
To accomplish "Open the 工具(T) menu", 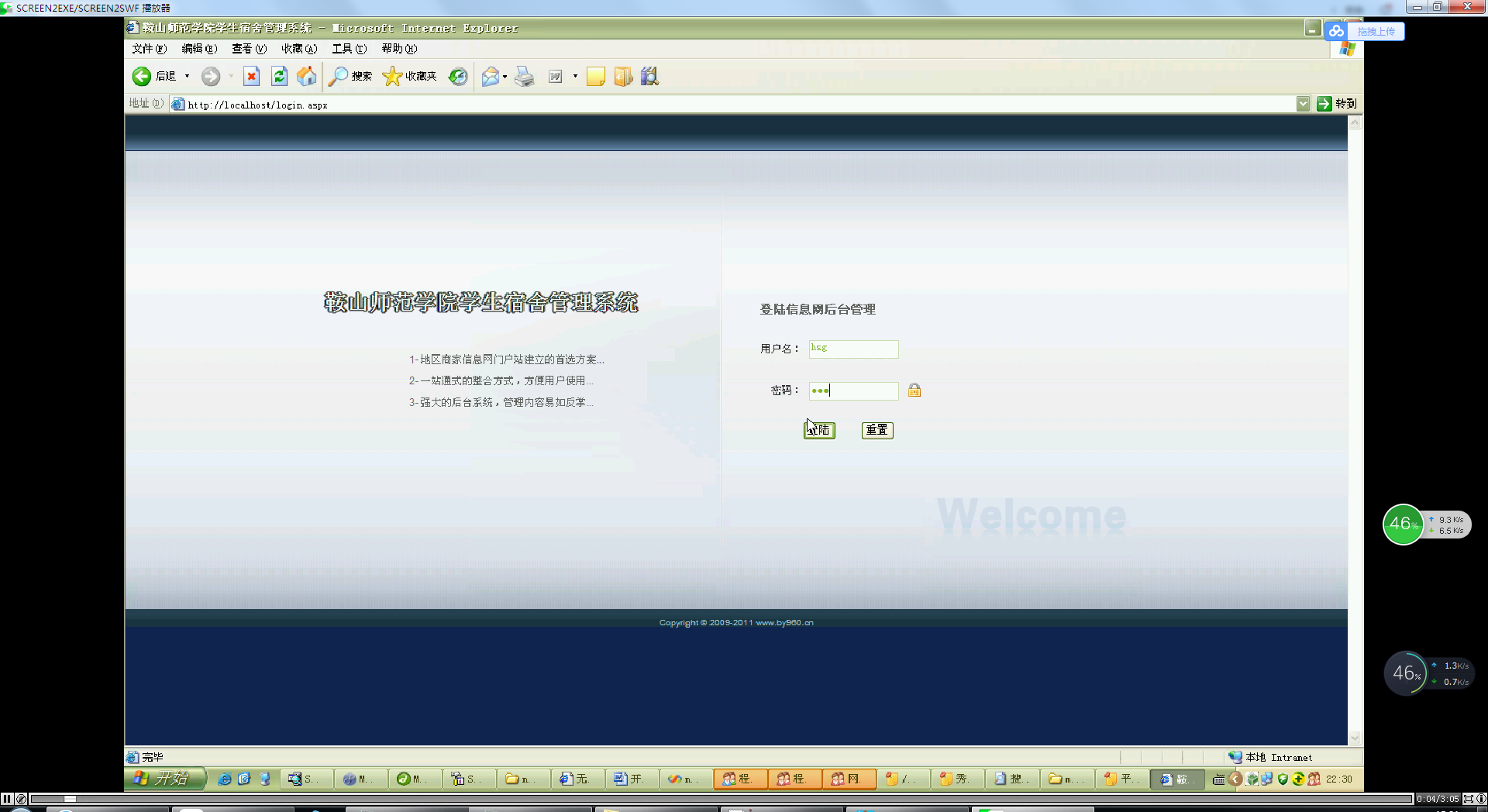I will coord(349,49).
